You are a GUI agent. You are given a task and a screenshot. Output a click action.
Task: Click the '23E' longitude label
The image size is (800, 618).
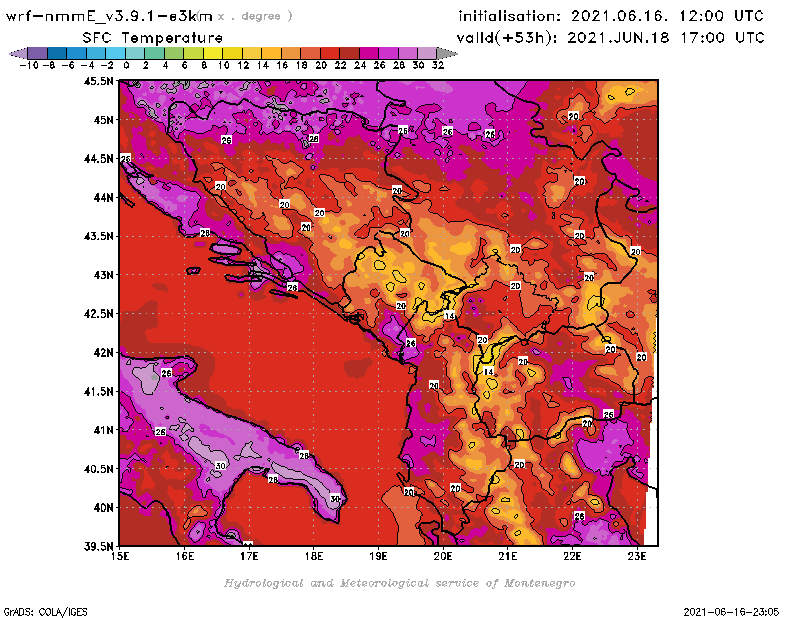point(637,556)
